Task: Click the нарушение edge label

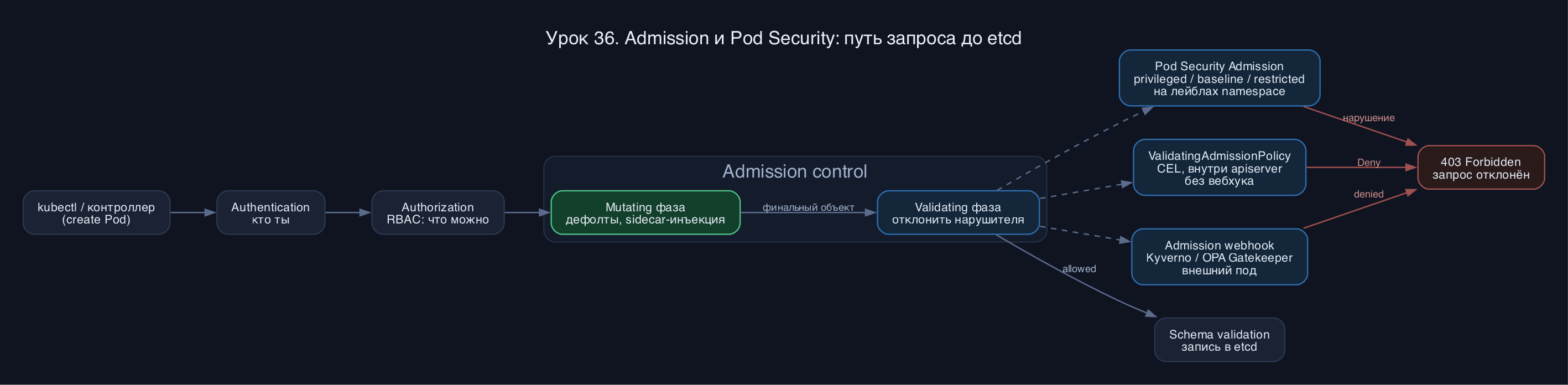Action: pos(1368,118)
